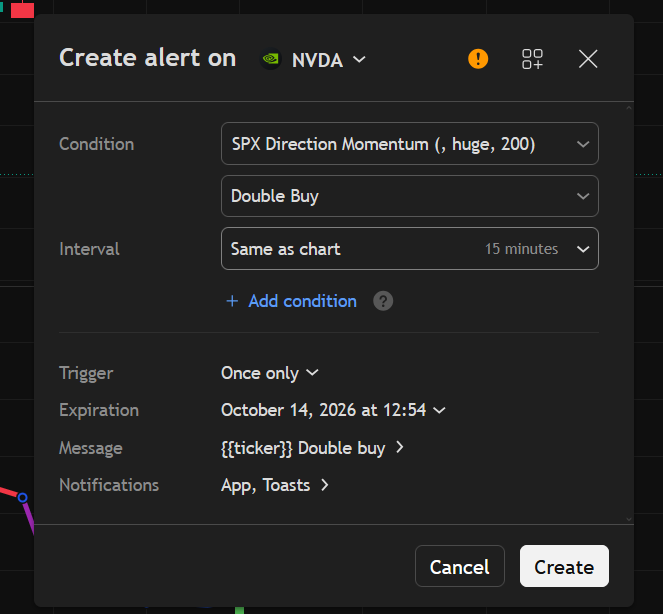Click the Message label
This screenshot has height=614, width=663.
click(x=90, y=448)
